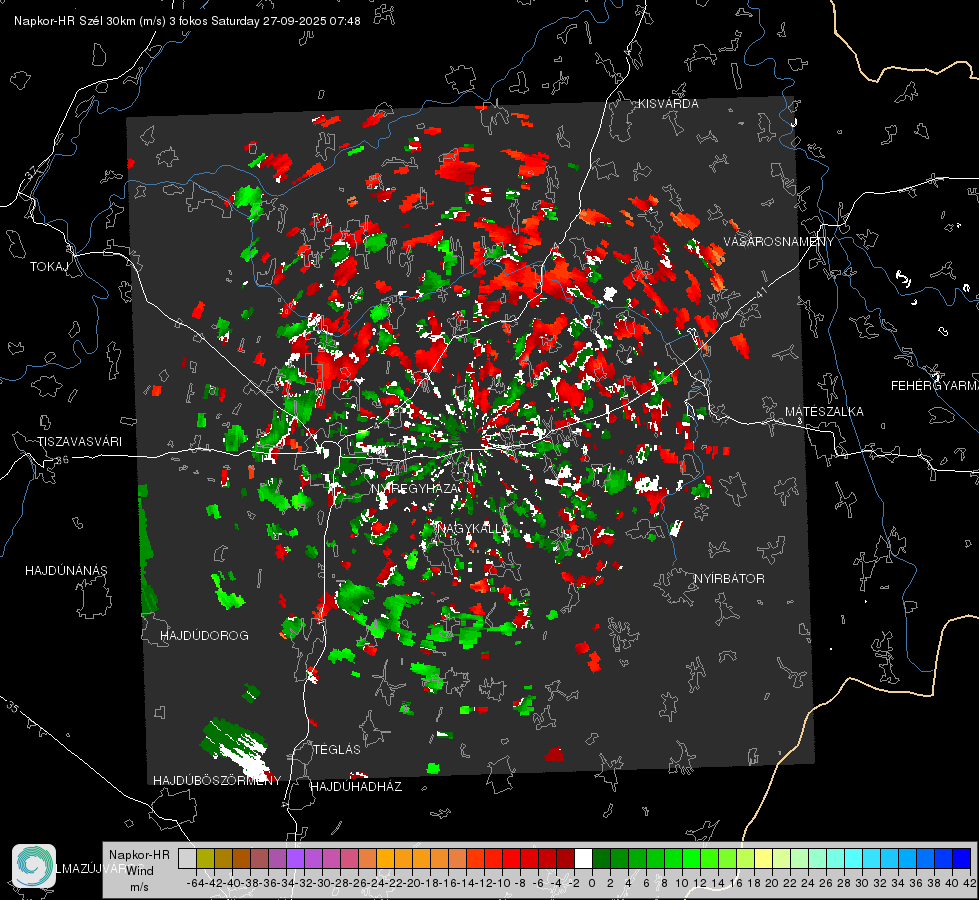Screen dimensions: 979x900
Task: Click the TÉGLÁS town label
Action: click(336, 749)
